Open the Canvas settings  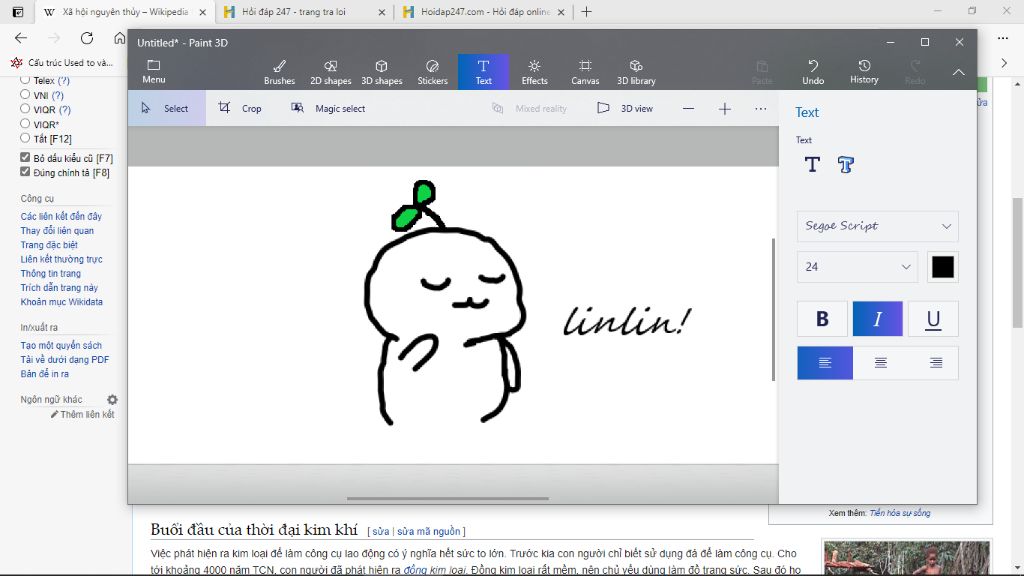pos(585,72)
